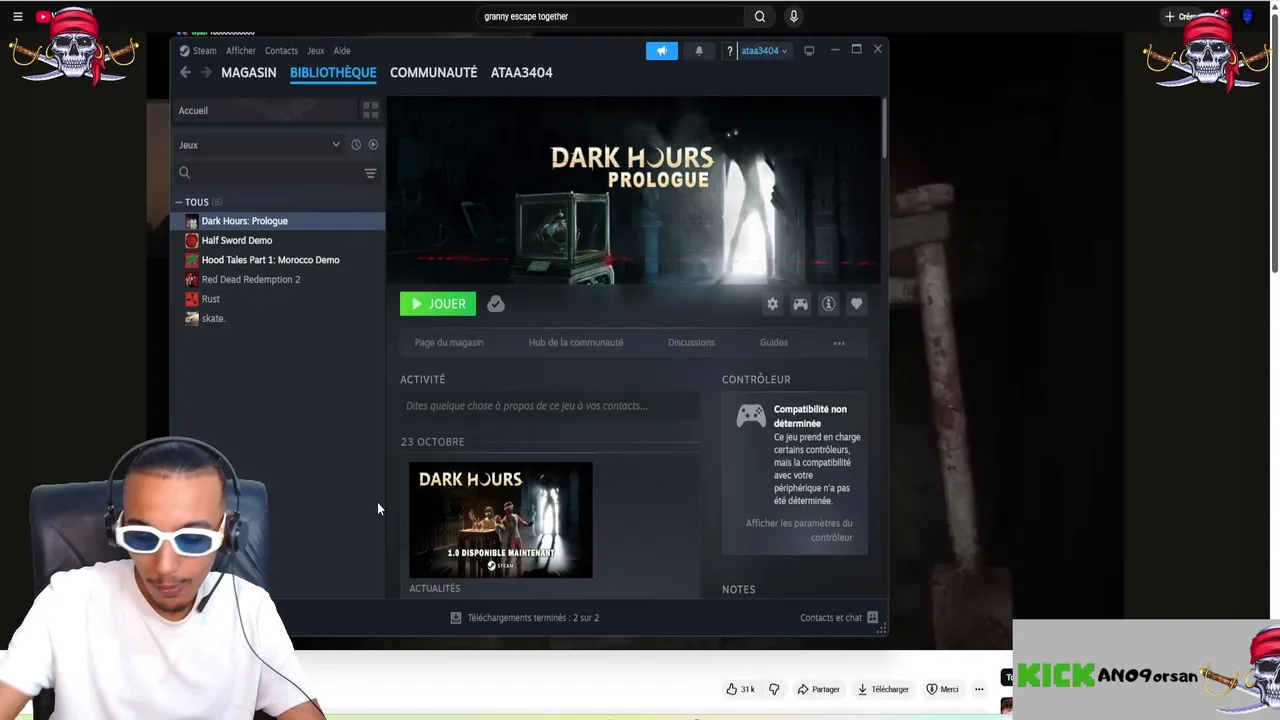Sort by recent activity clock icon

coord(356,145)
